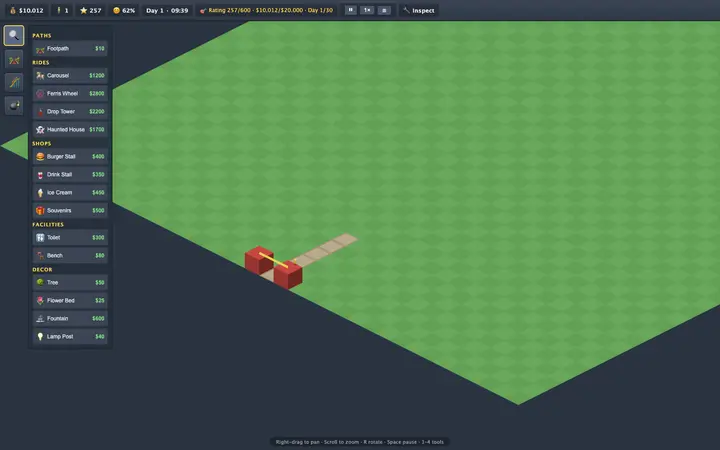Pick the Carousel ride
Image resolution: width=720 pixels, height=450 pixels.
(x=70, y=75)
